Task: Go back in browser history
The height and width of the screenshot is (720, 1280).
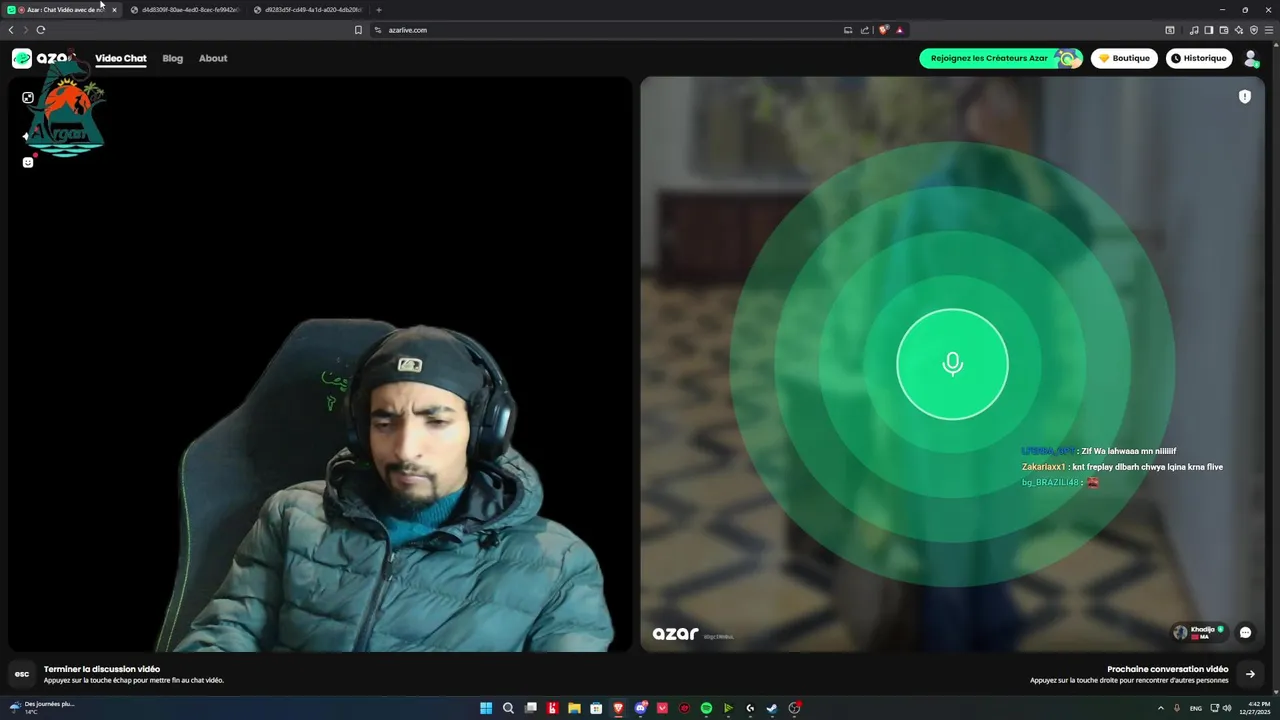Action: (x=11, y=30)
